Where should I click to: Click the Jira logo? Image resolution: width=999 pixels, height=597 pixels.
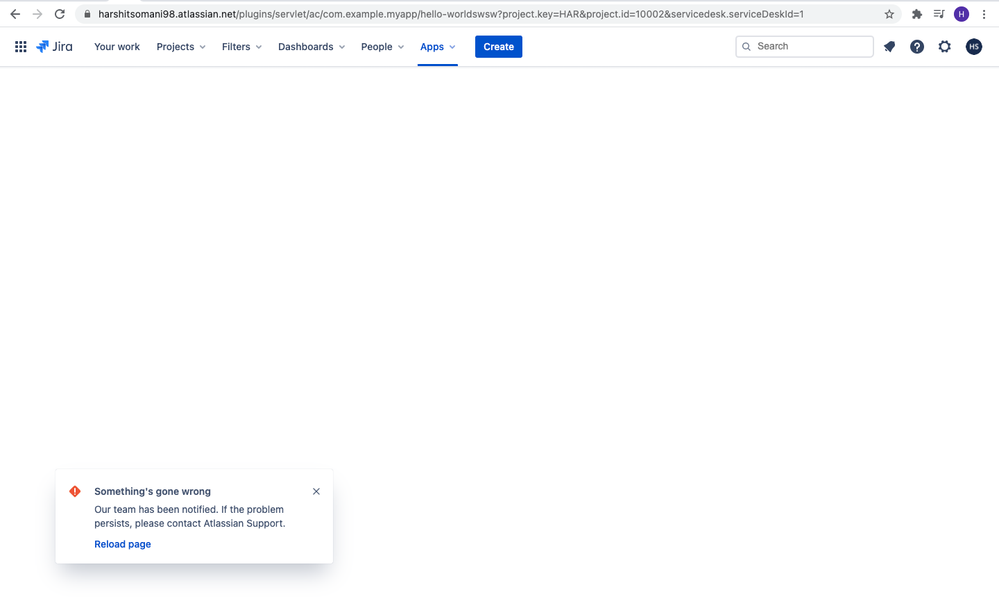pos(54,47)
